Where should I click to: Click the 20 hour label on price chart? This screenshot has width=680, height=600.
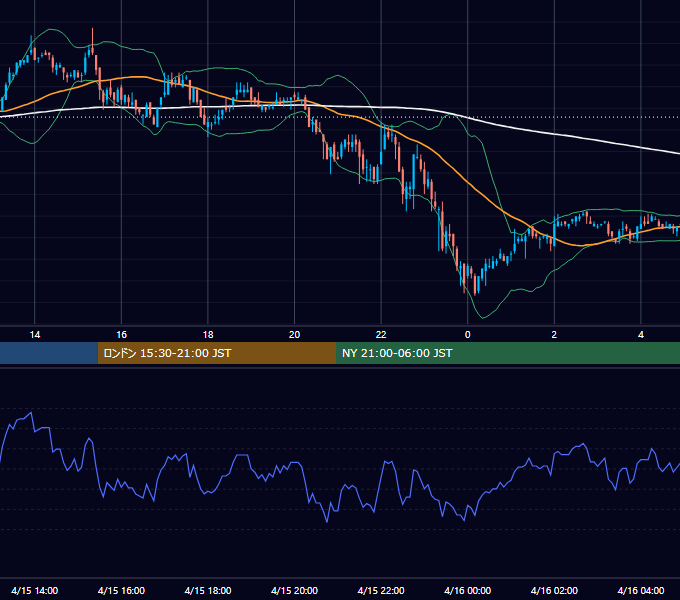(x=294, y=335)
